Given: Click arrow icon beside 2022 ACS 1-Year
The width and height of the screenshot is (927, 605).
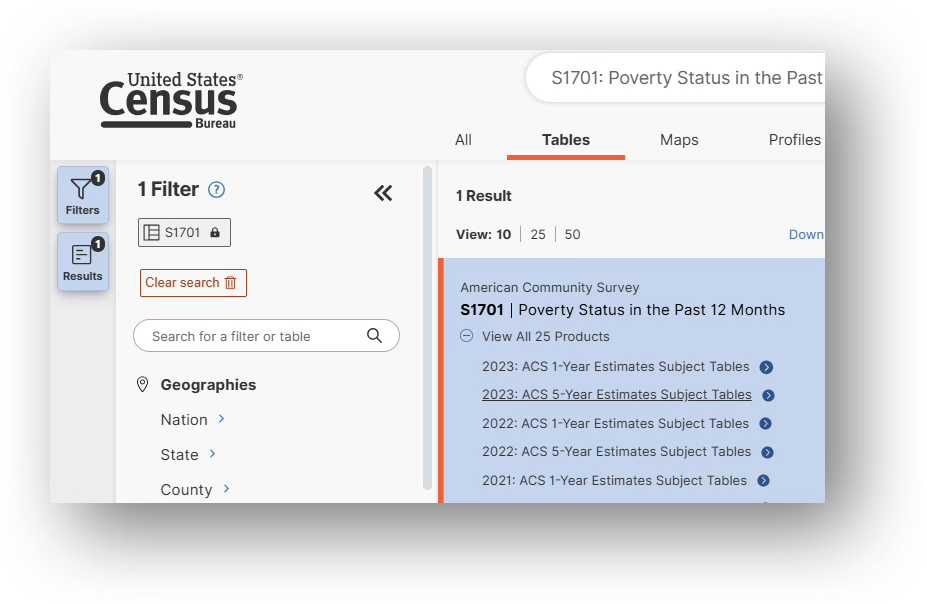Looking at the screenshot, I should coord(766,423).
